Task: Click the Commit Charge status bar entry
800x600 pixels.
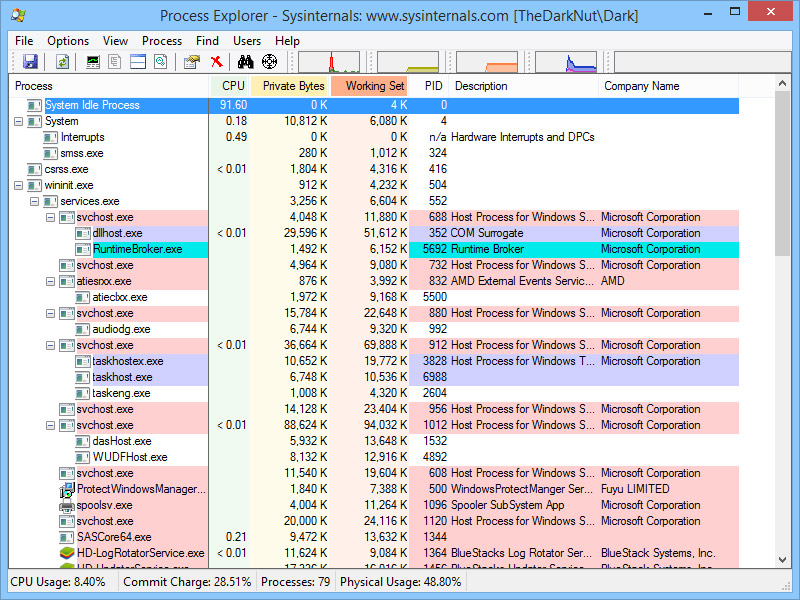Action: tap(187, 582)
